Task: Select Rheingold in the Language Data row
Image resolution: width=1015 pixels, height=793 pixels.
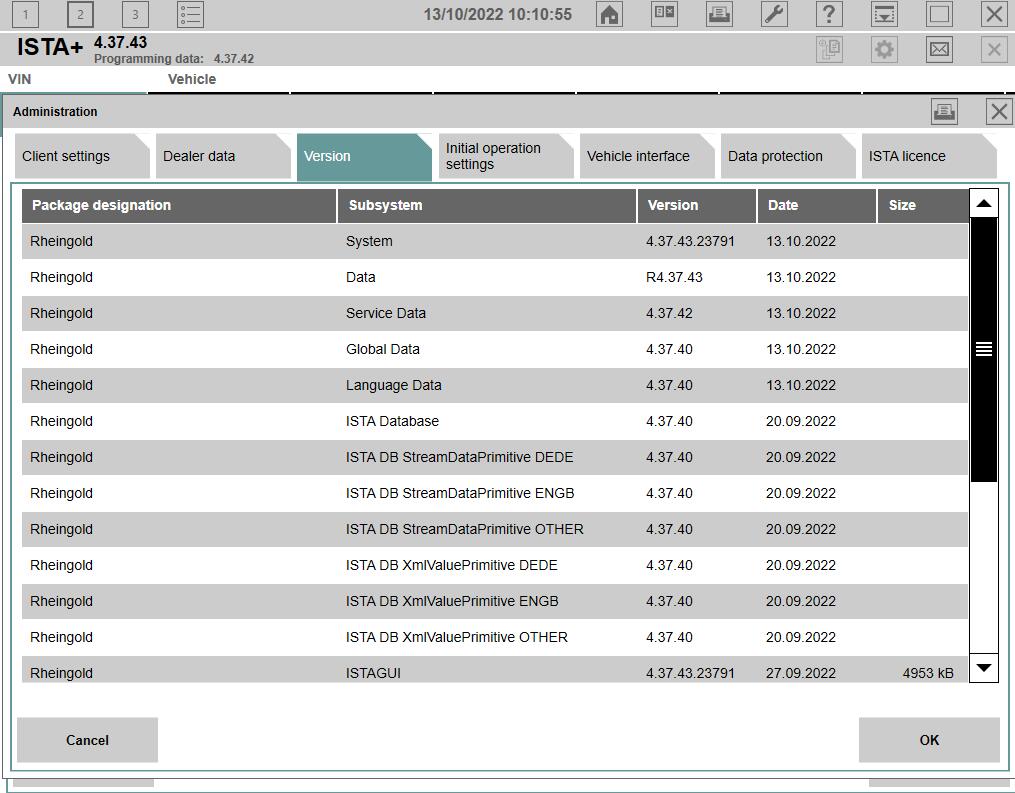Action: [x=61, y=385]
